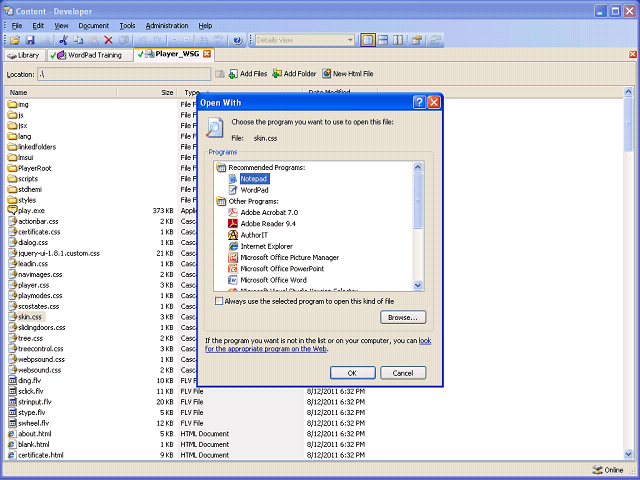Click Cancel in Open With dialog
640x480 pixels.
click(403, 373)
